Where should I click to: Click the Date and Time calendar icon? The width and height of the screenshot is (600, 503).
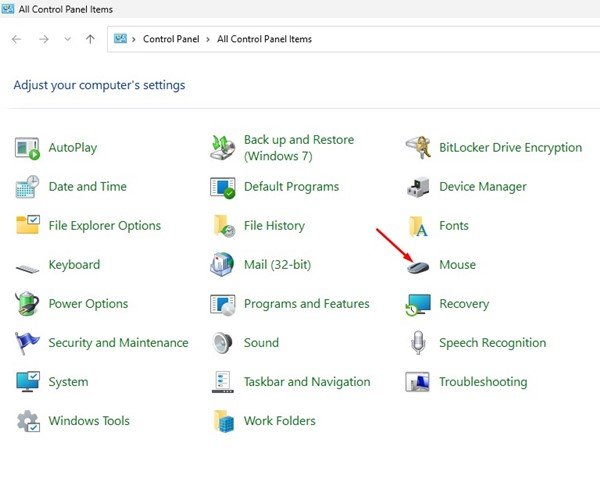(x=27, y=187)
